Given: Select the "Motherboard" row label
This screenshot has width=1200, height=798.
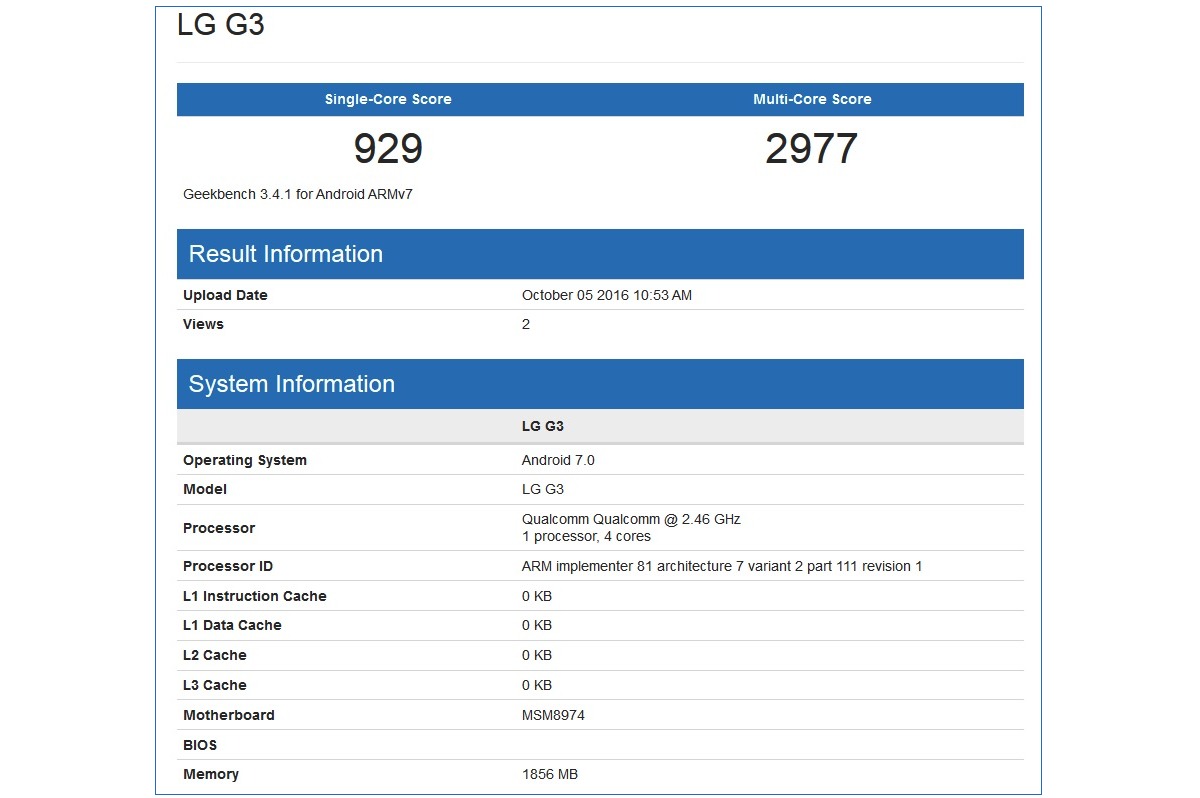Looking at the screenshot, I should click(x=229, y=715).
